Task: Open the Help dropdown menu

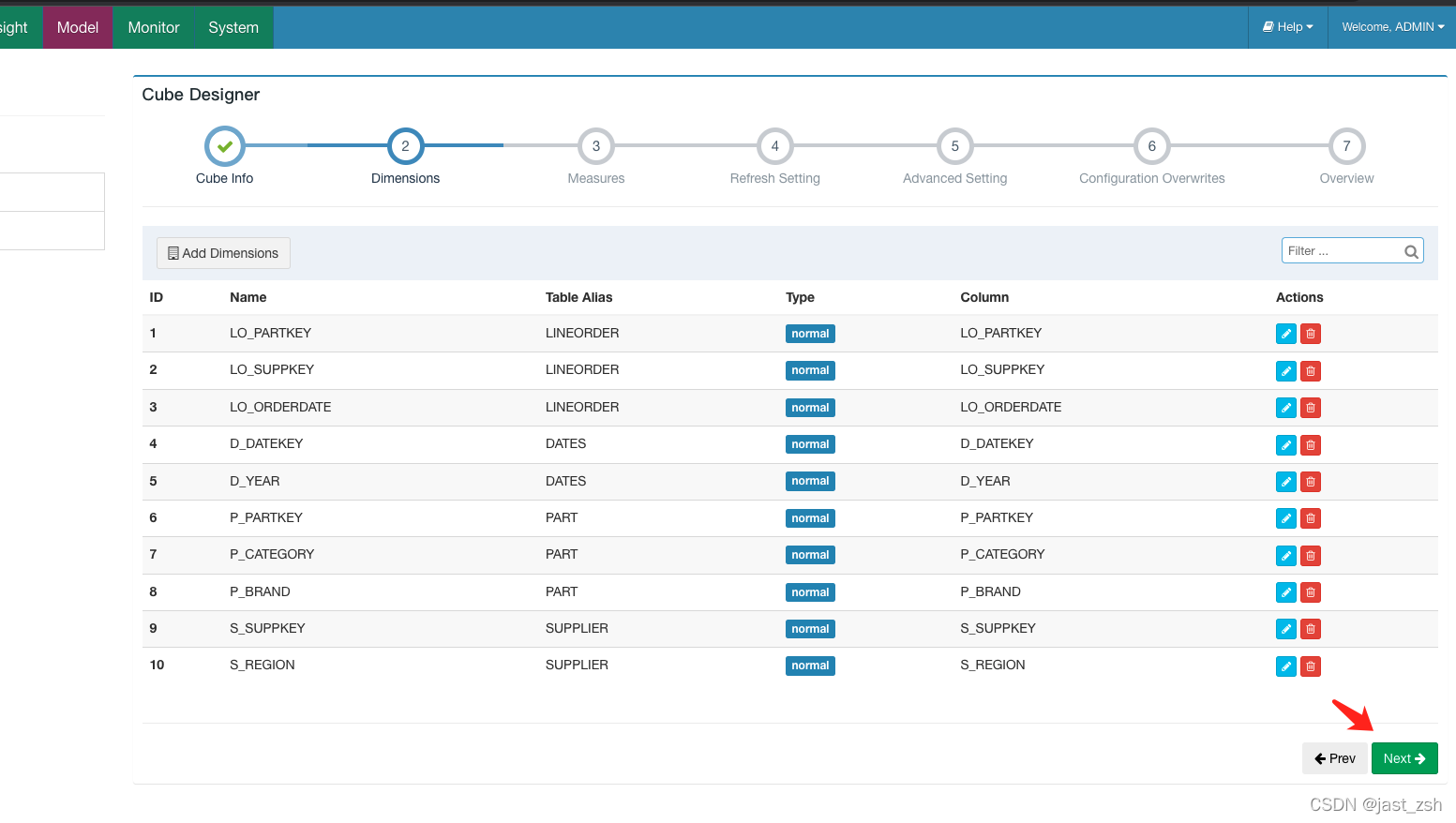Action: [1287, 27]
